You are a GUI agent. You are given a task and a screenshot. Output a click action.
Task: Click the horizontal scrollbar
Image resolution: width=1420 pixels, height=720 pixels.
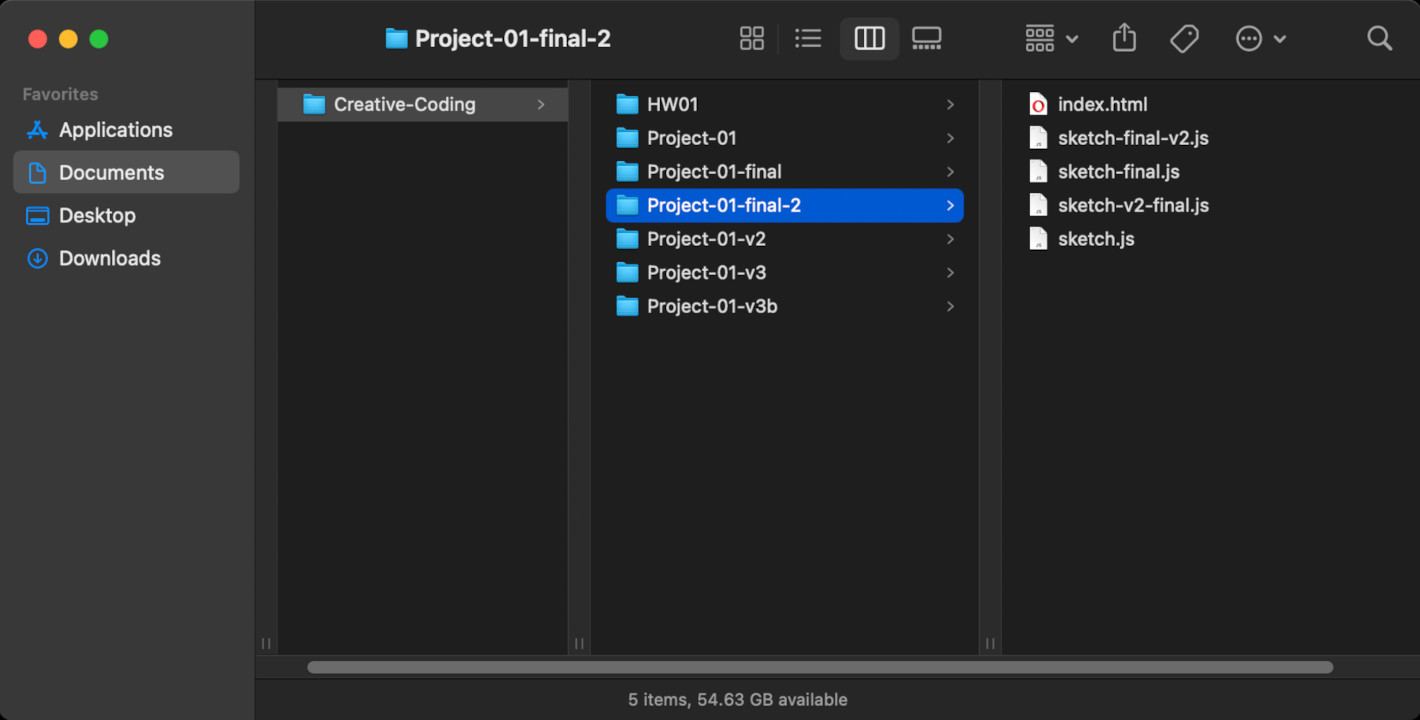click(x=820, y=667)
